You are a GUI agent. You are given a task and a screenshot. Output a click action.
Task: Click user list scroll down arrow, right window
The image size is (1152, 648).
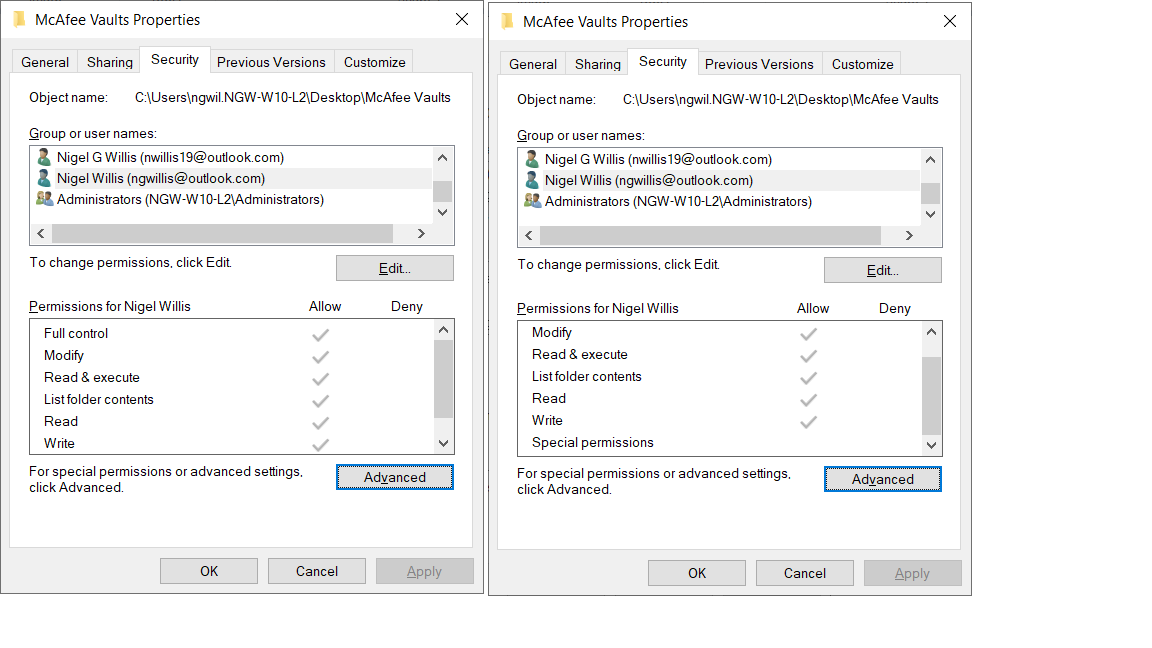click(x=930, y=215)
